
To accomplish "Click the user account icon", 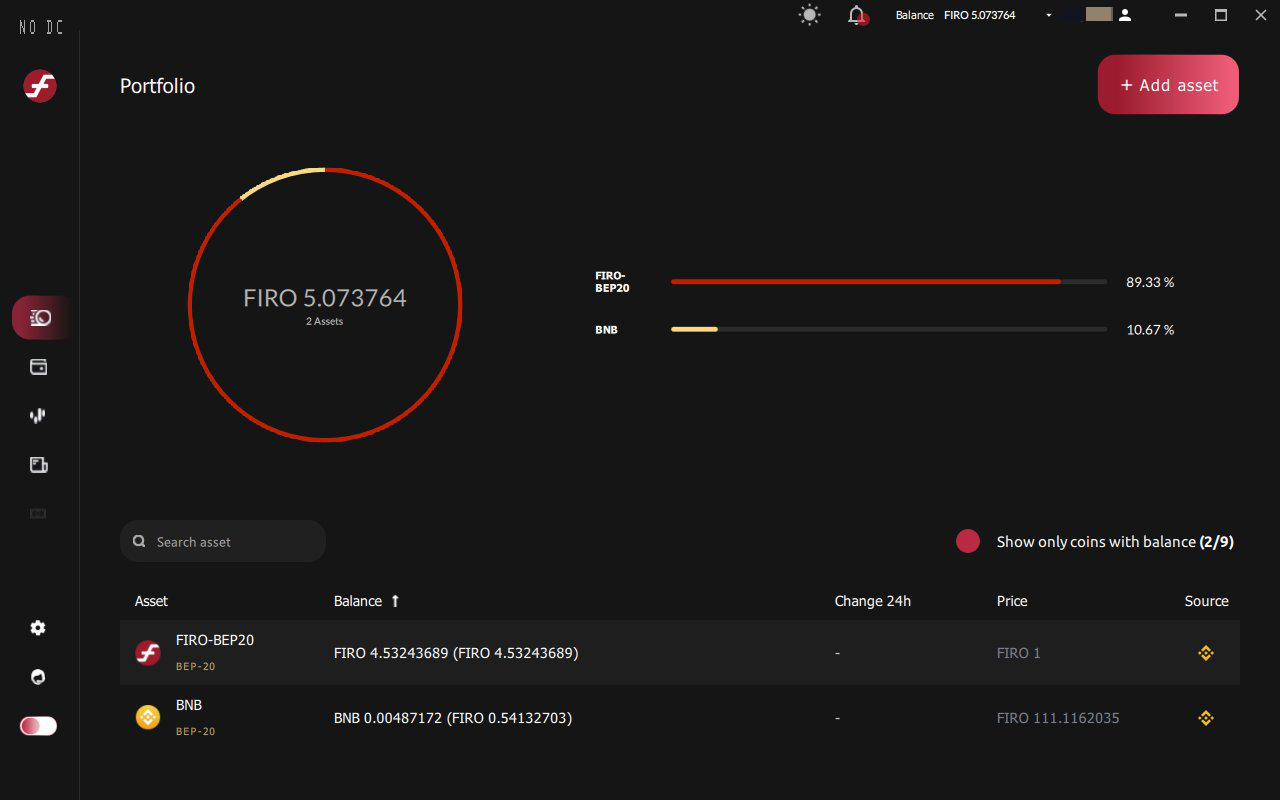I will pyautogui.click(x=1125, y=15).
